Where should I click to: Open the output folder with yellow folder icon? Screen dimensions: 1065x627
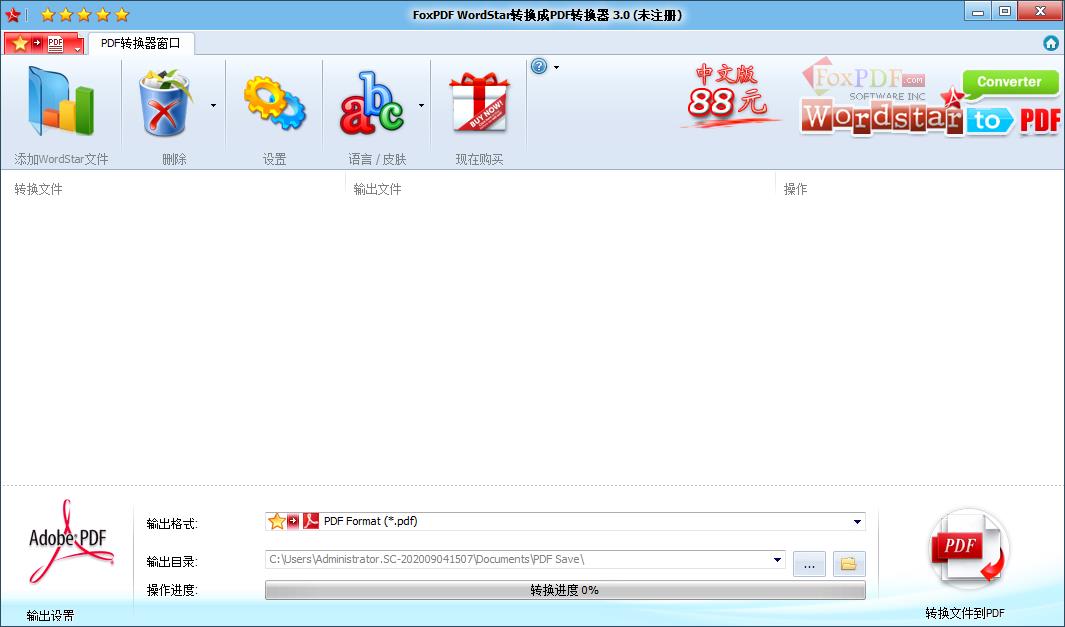[848, 564]
